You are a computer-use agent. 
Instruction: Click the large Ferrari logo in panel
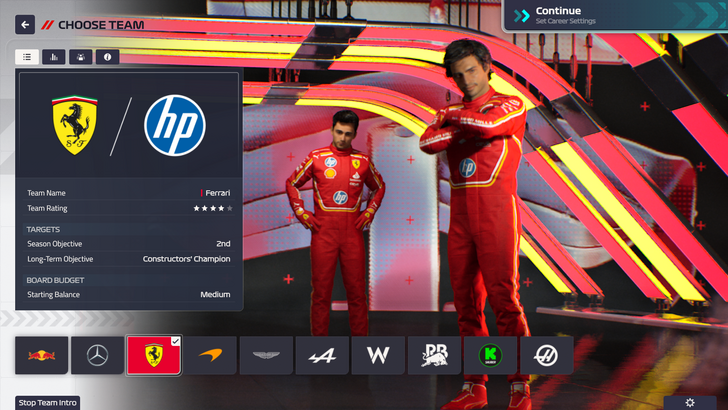(73, 126)
